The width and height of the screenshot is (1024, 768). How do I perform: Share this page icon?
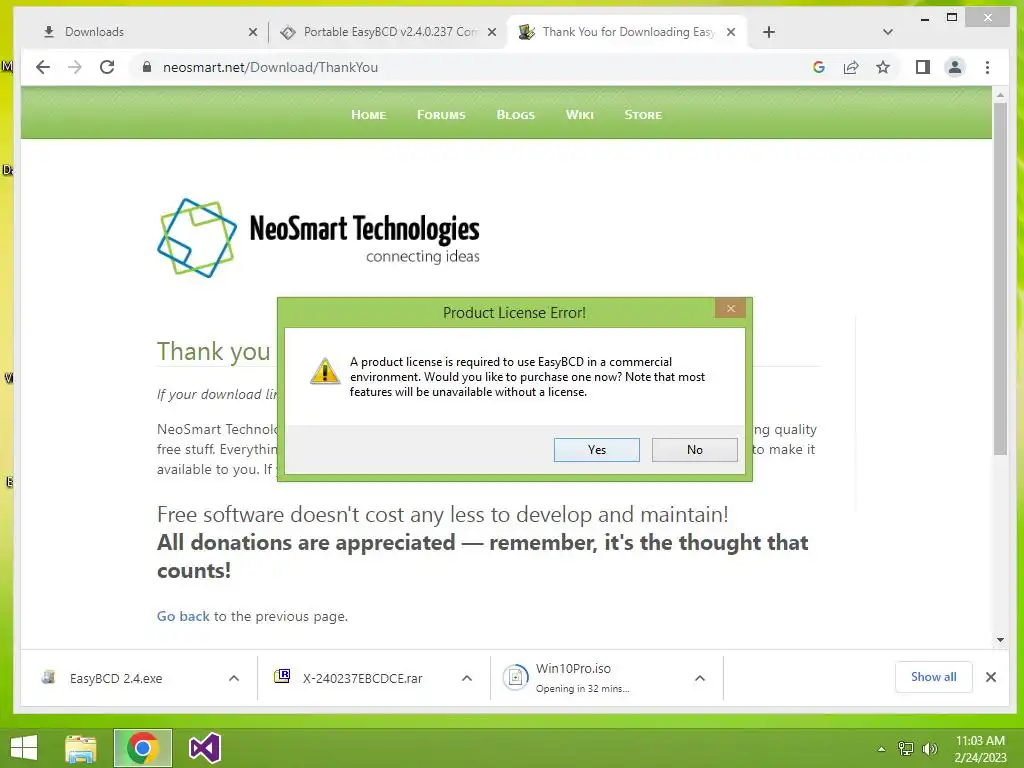point(851,67)
